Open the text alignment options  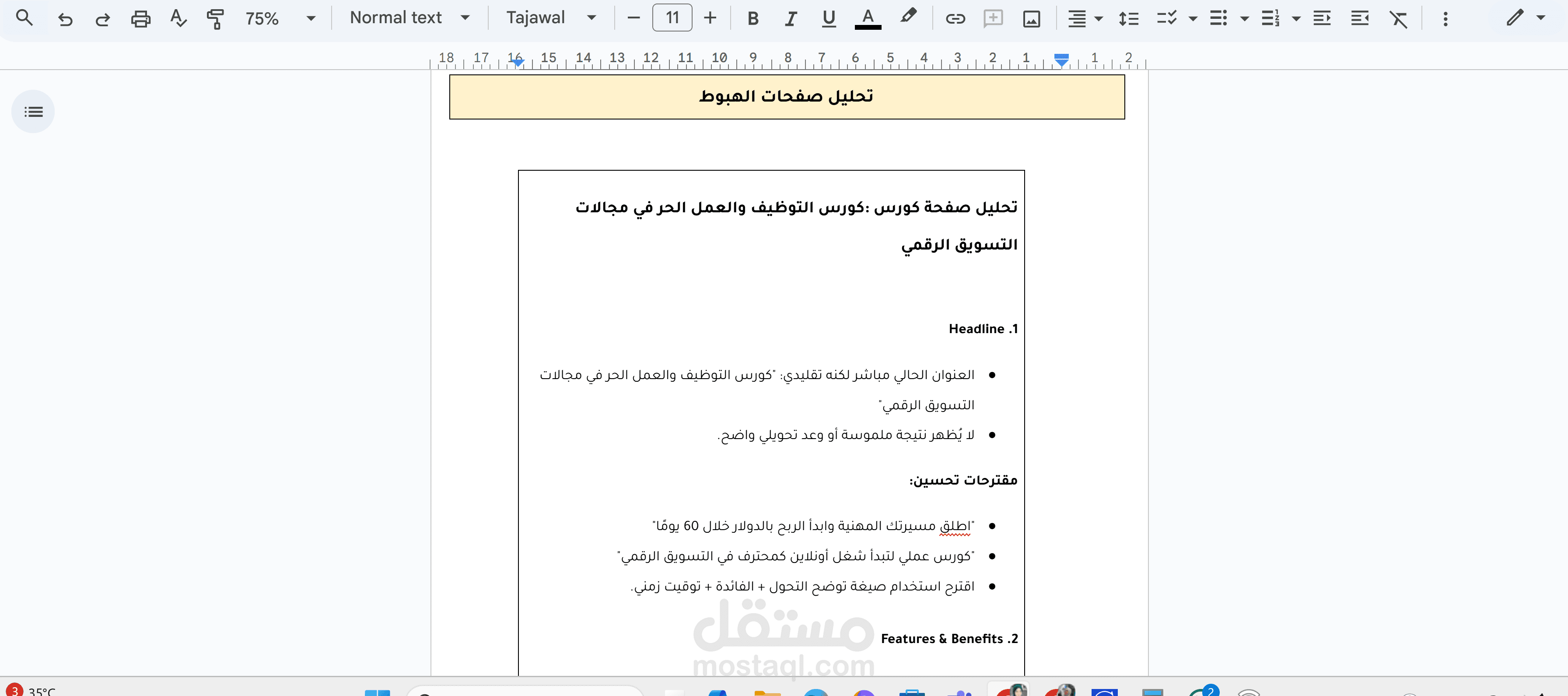point(1086,19)
